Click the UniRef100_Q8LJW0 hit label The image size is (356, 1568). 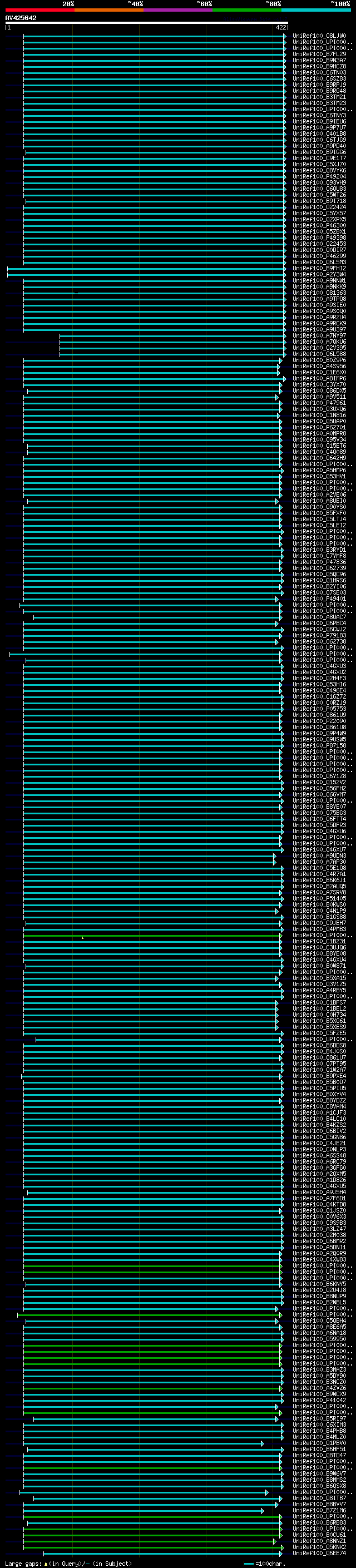click(x=319, y=36)
